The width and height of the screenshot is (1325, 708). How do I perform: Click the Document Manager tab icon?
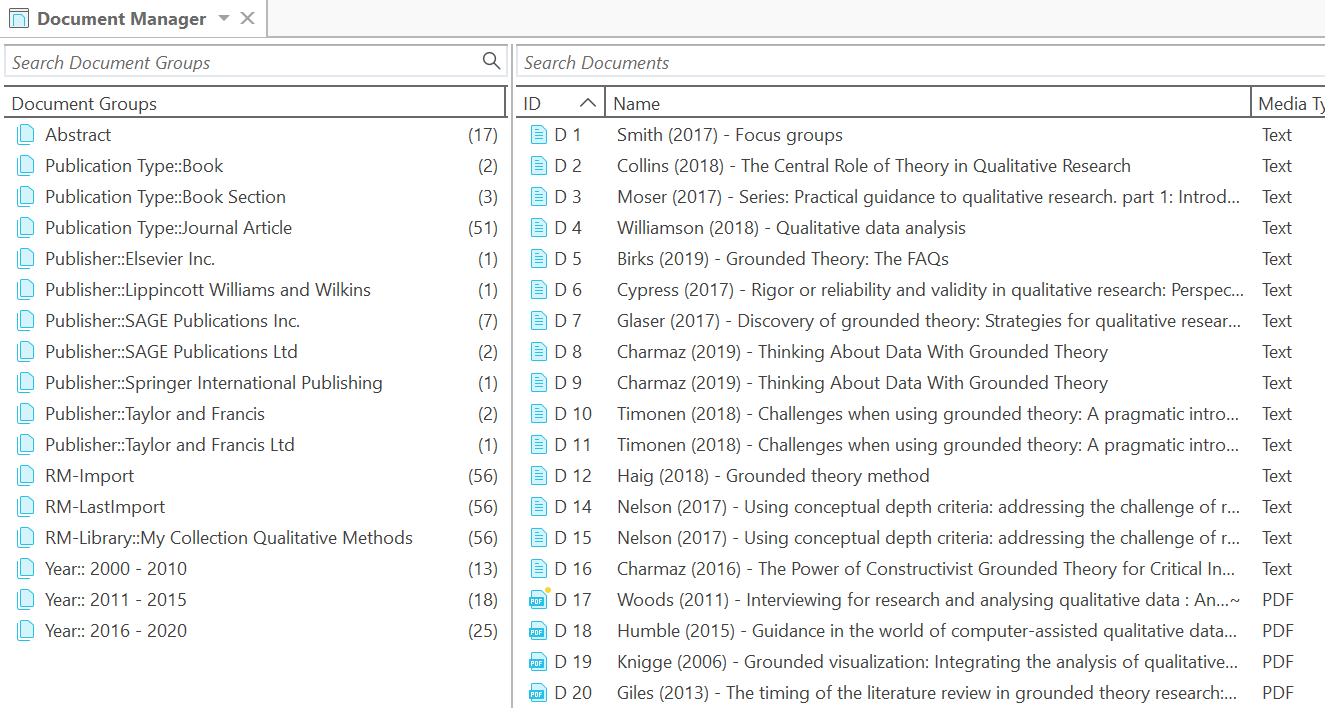tap(19, 19)
